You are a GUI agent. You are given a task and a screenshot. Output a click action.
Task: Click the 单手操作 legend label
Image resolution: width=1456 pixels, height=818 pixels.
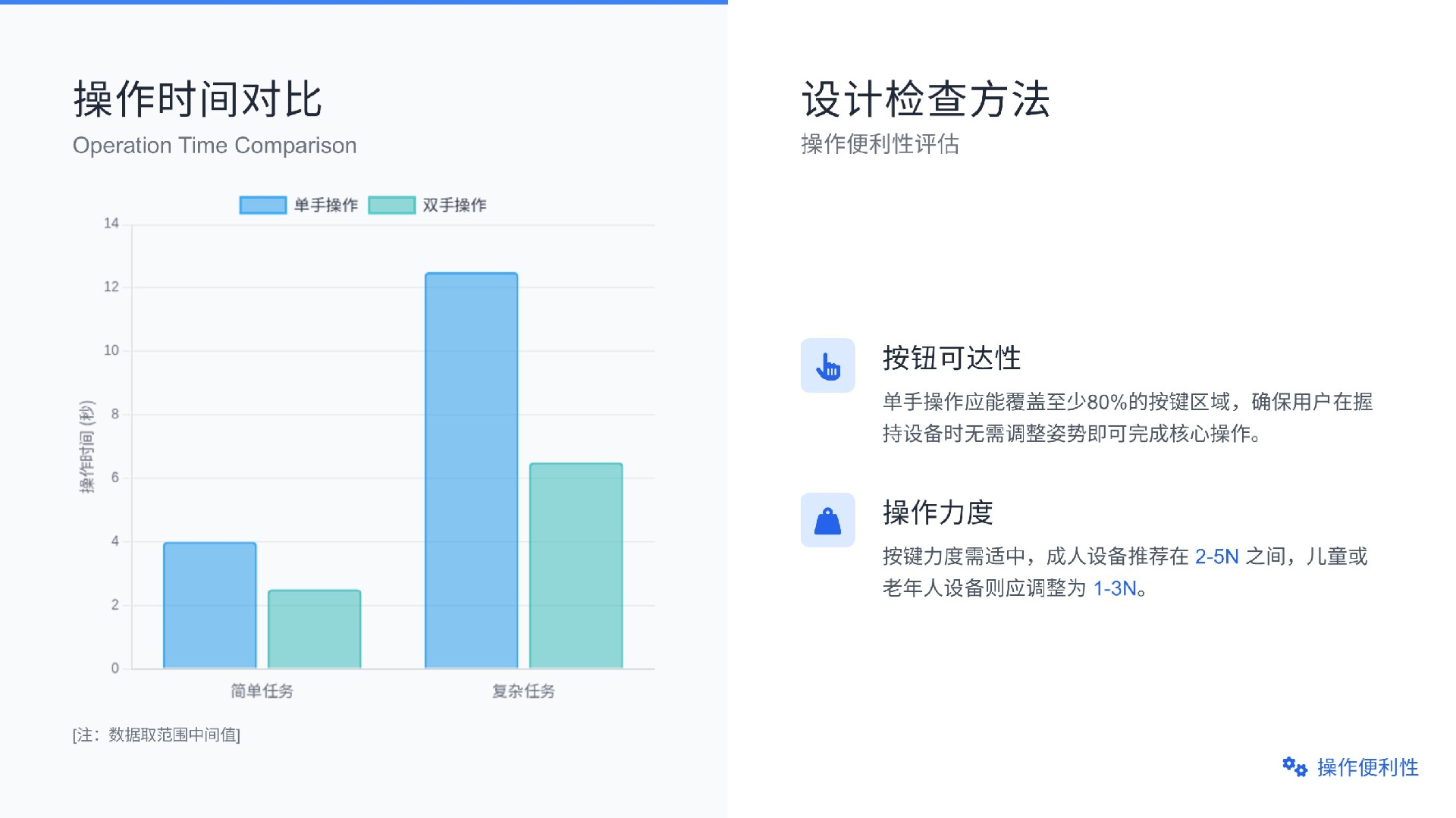click(x=326, y=205)
